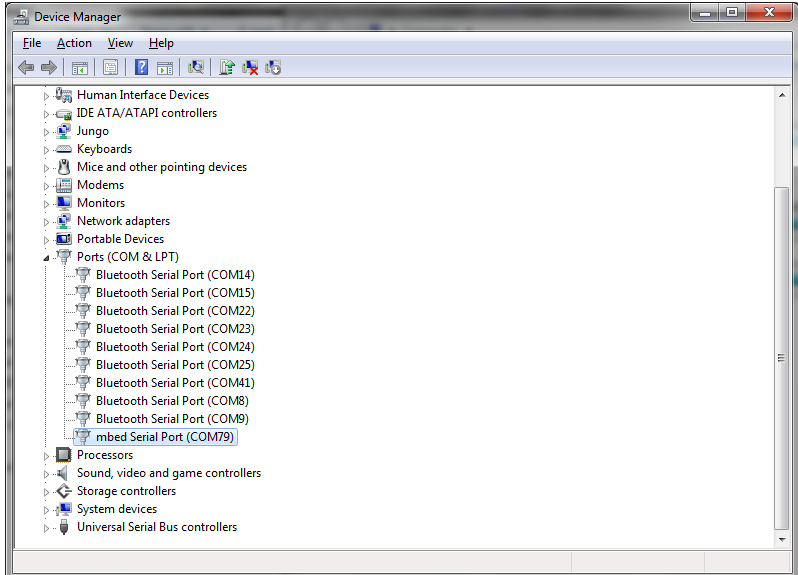Click the Disable device toolbar icon
798x575 pixels.
273,67
